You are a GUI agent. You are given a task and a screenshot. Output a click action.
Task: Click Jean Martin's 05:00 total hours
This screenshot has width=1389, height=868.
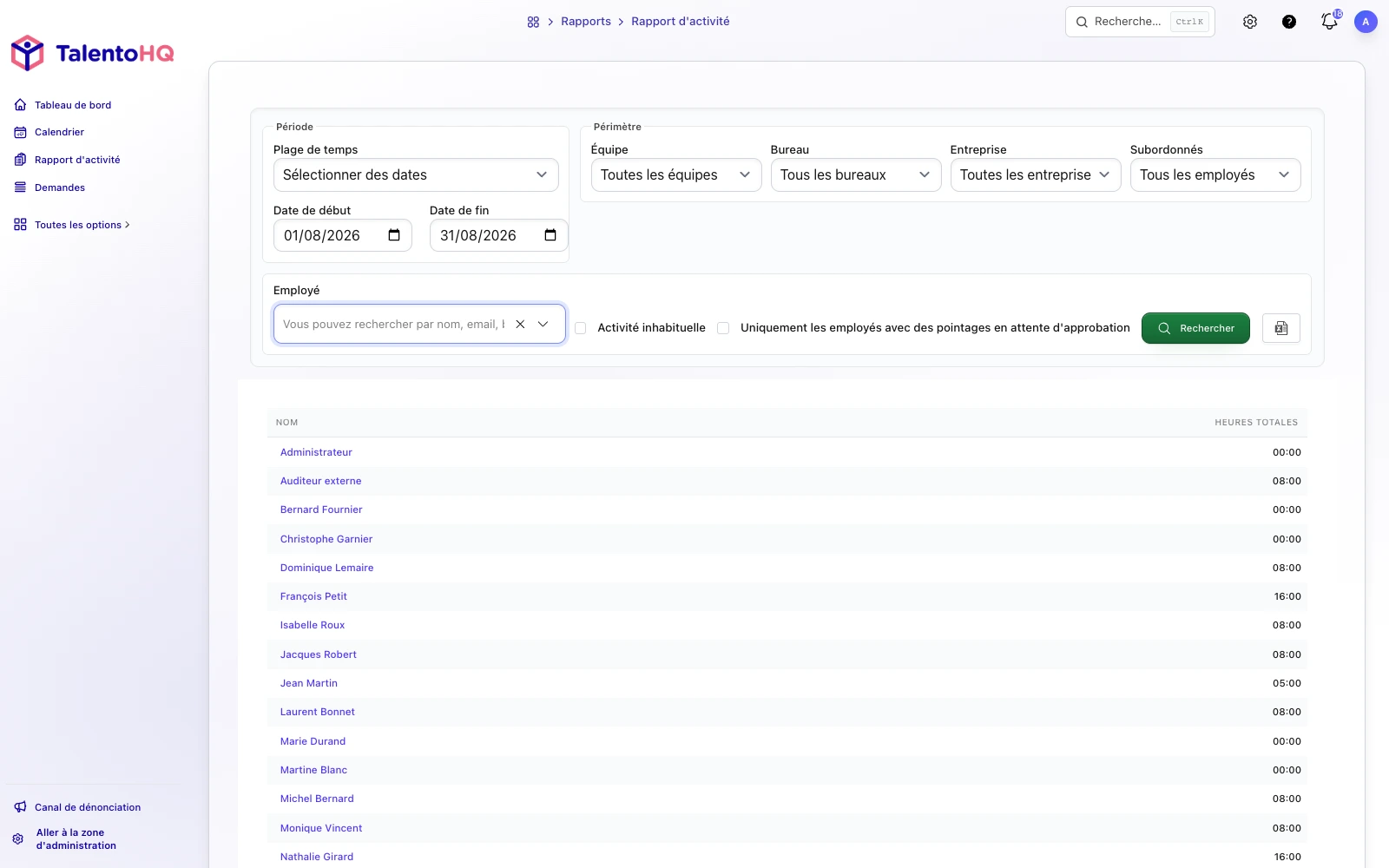[1287, 683]
